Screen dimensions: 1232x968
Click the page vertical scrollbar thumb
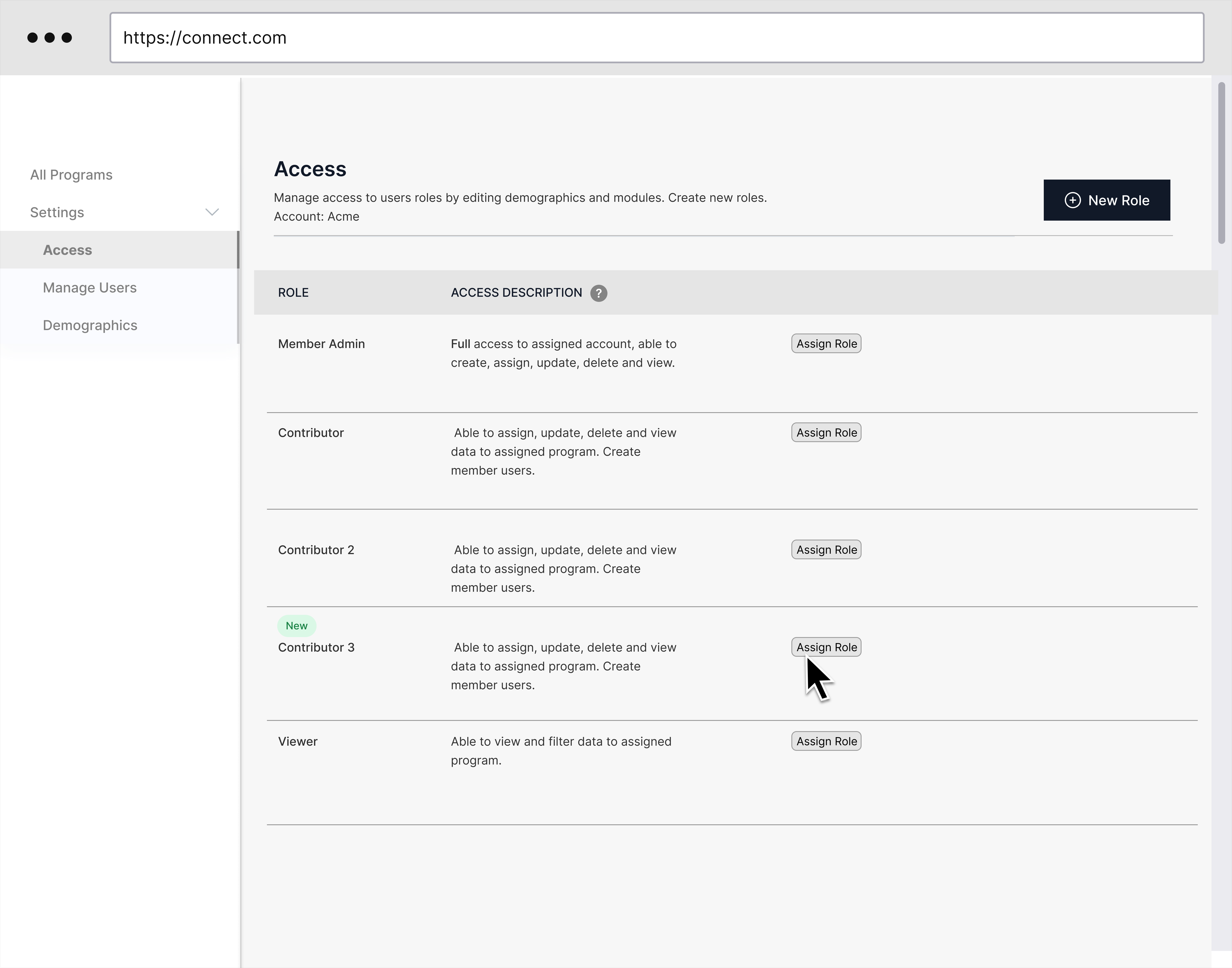pos(1221,163)
